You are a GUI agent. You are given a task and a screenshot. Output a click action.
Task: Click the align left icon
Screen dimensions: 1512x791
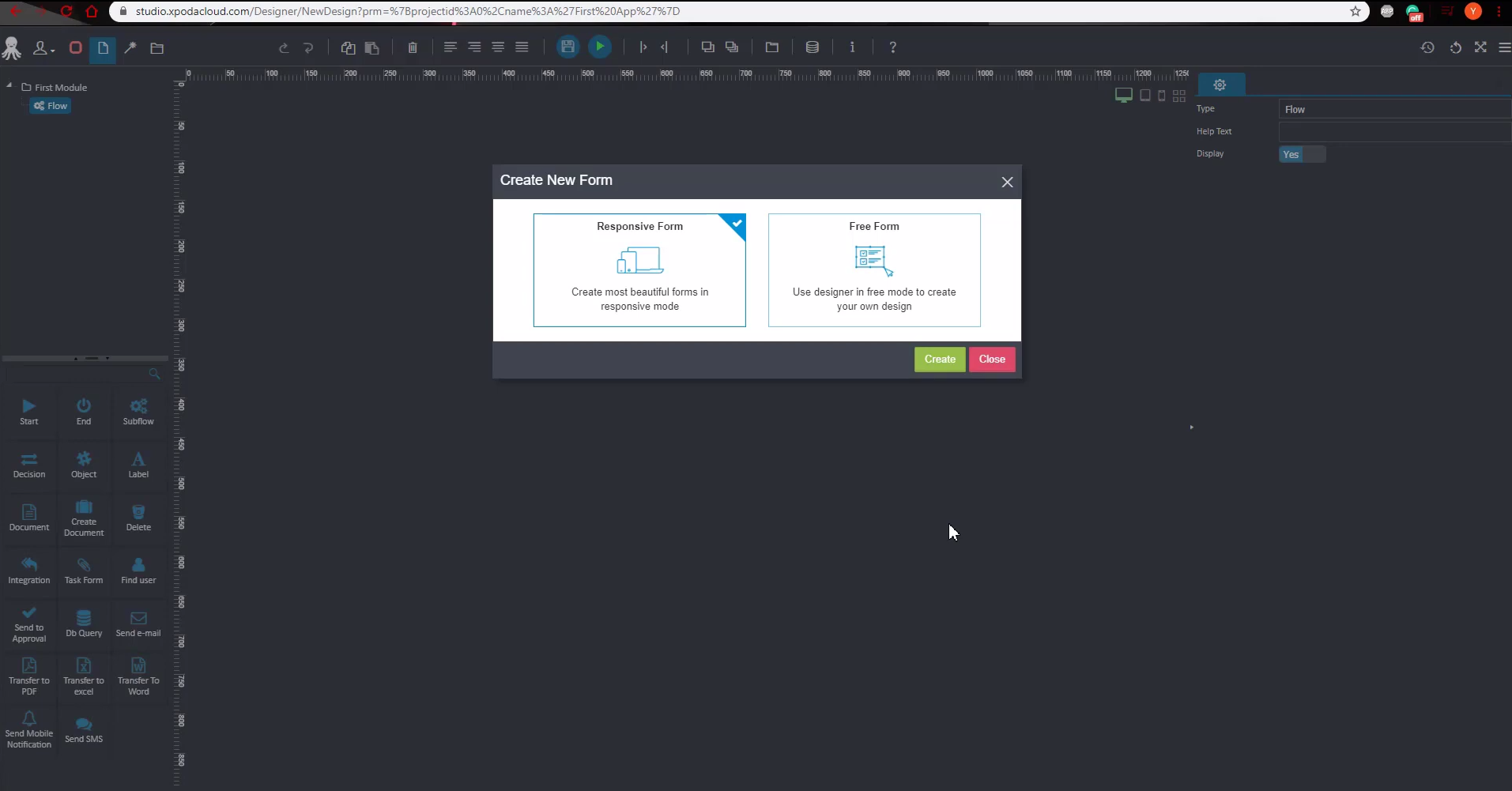click(x=450, y=47)
